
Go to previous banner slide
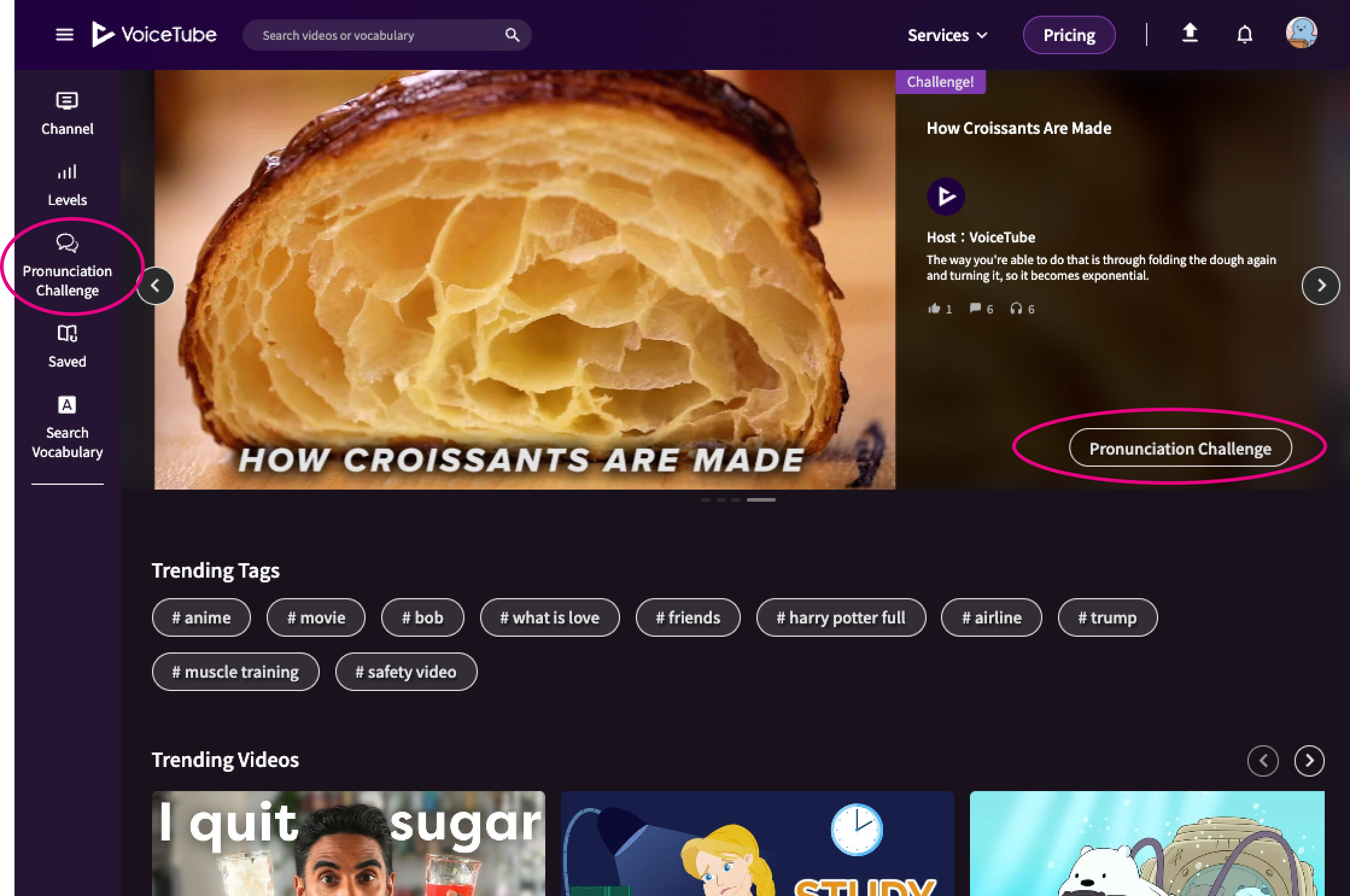tap(156, 286)
